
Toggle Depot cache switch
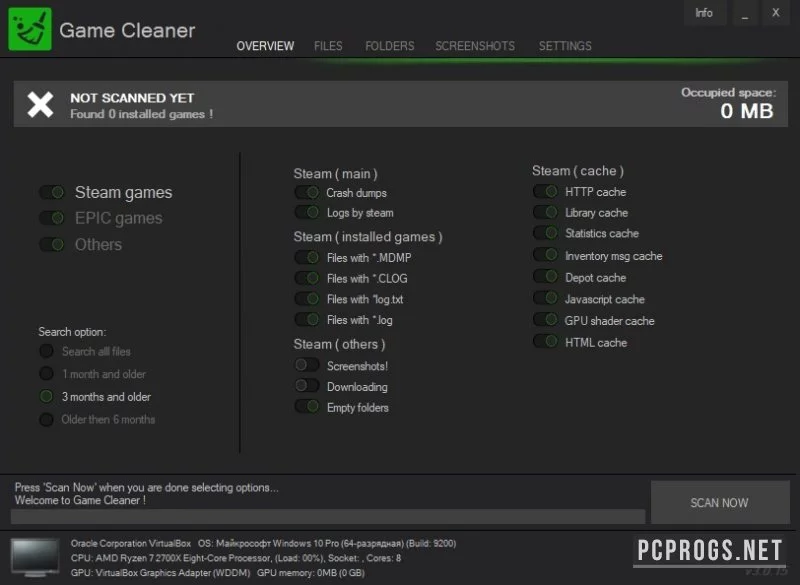coord(545,276)
